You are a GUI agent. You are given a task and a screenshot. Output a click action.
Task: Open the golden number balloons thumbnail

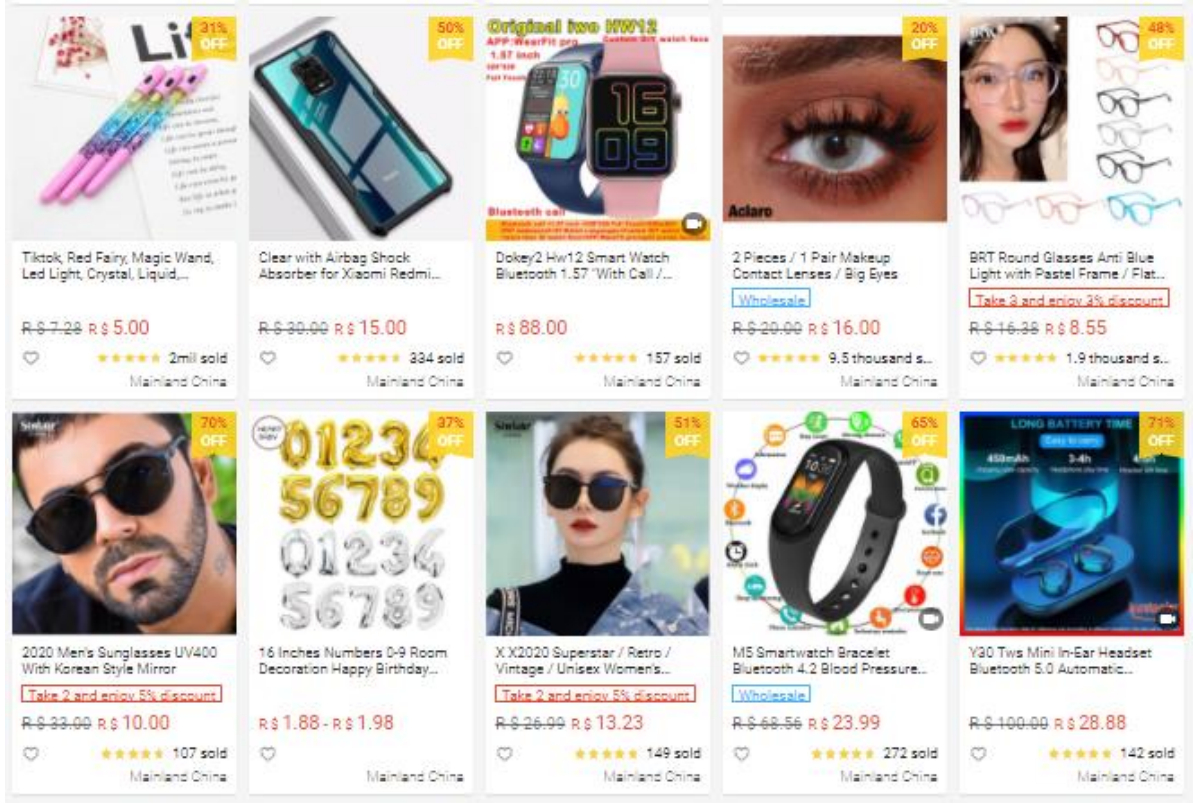pyautogui.click(x=361, y=524)
